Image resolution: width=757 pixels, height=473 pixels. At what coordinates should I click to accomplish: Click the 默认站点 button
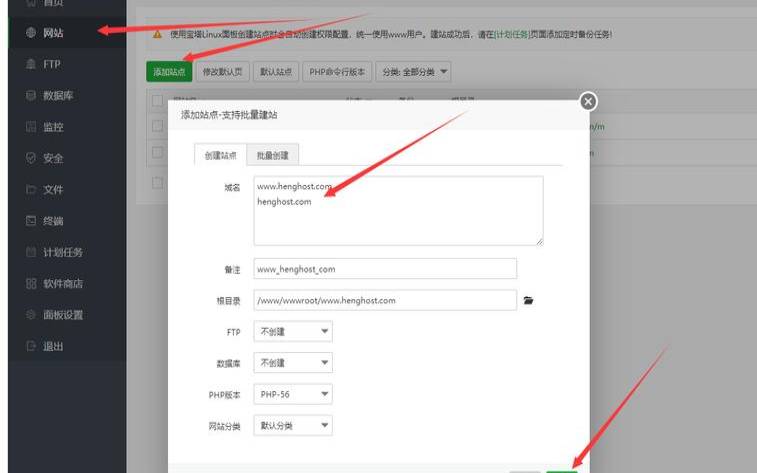tap(276, 72)
